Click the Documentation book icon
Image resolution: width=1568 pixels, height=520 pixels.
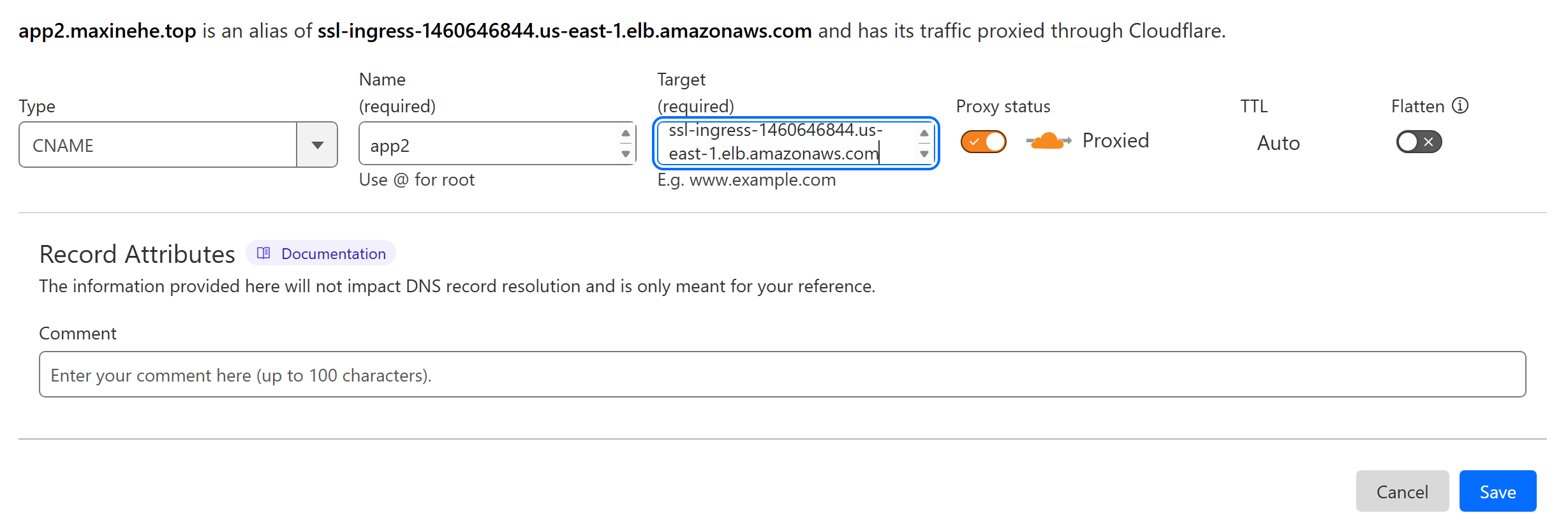pyautogui.click(x=263, y=253)
